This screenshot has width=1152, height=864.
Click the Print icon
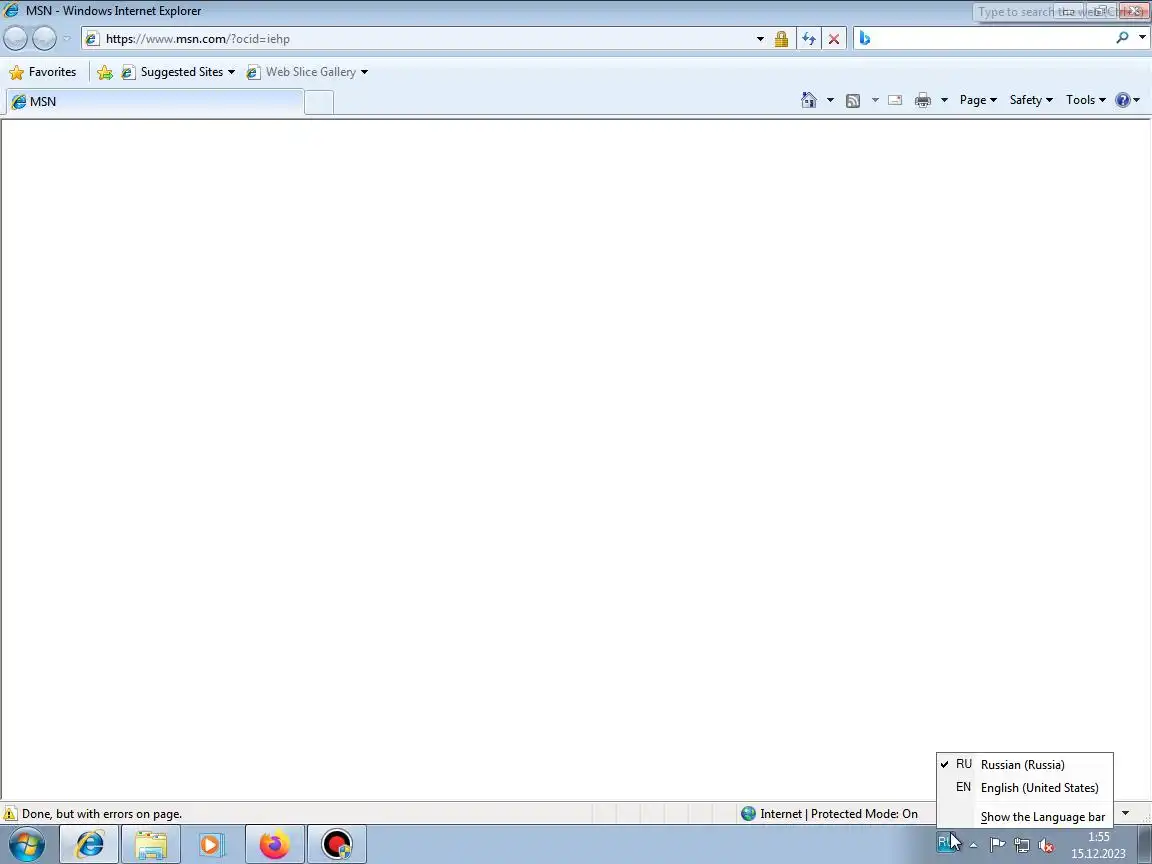click(x=923, y=101)
